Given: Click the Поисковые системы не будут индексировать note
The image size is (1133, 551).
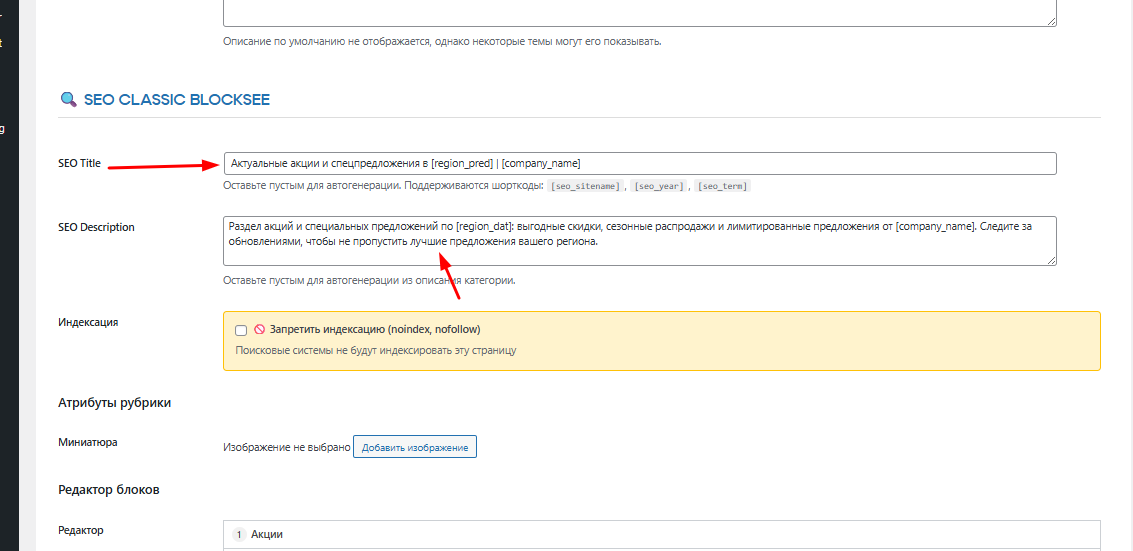Looking at the screenshot, I should click(x=375, y=351).
